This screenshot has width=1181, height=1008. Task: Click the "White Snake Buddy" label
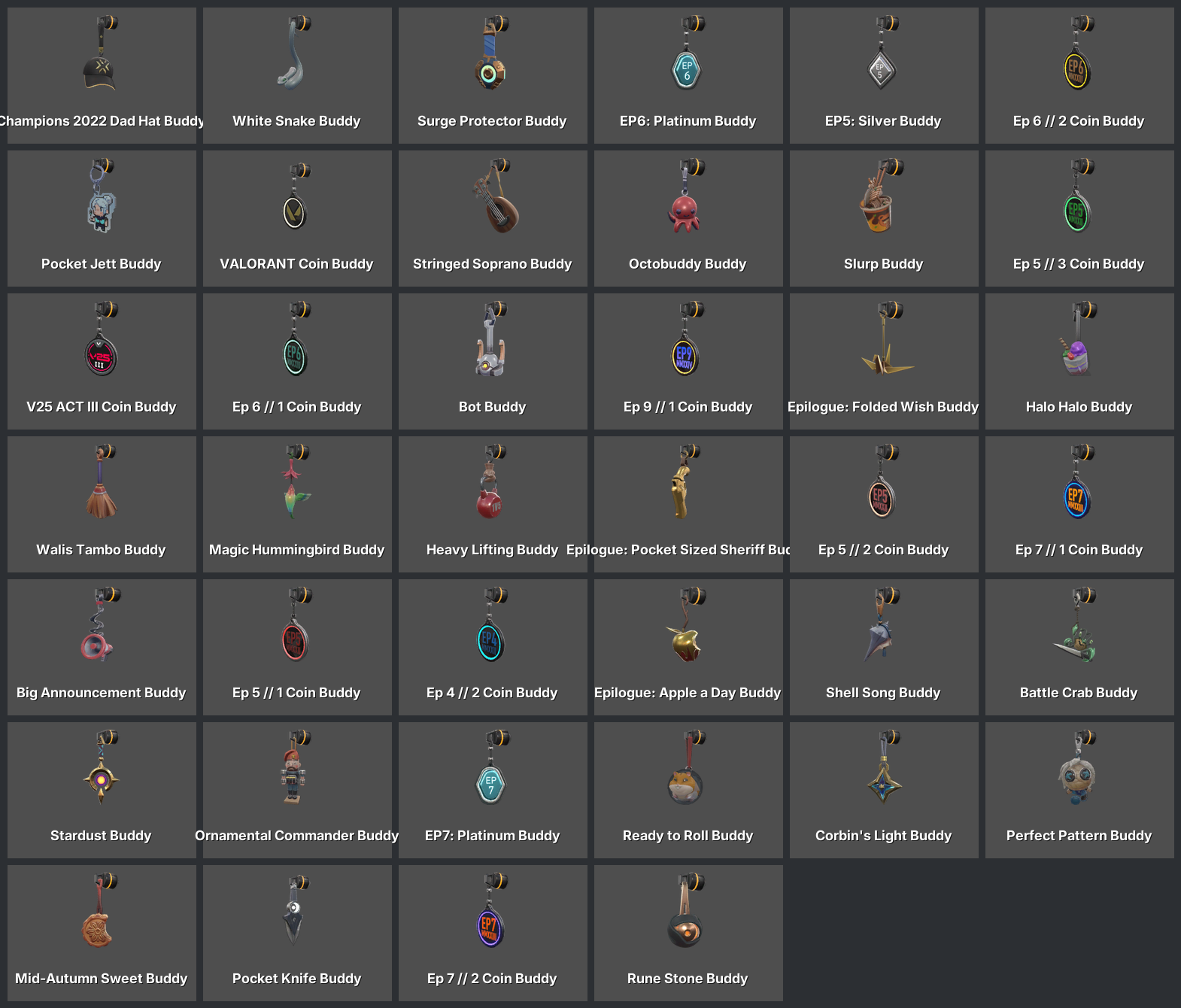296,121
